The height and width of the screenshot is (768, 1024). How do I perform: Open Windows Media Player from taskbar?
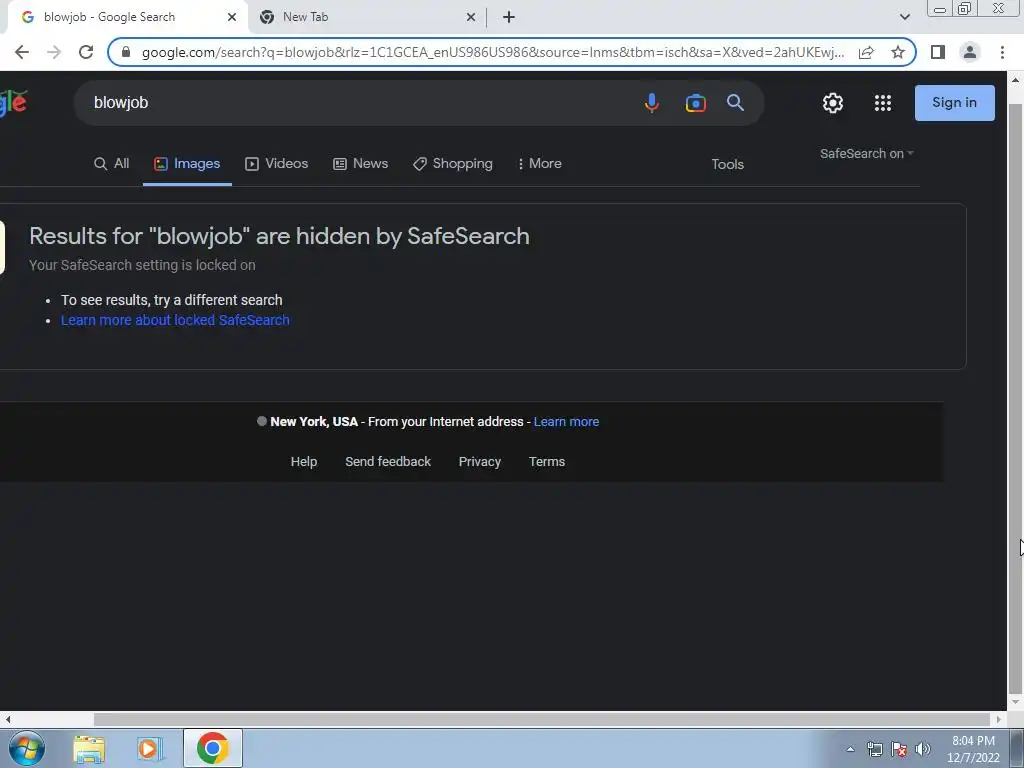[x=149, y=748]
